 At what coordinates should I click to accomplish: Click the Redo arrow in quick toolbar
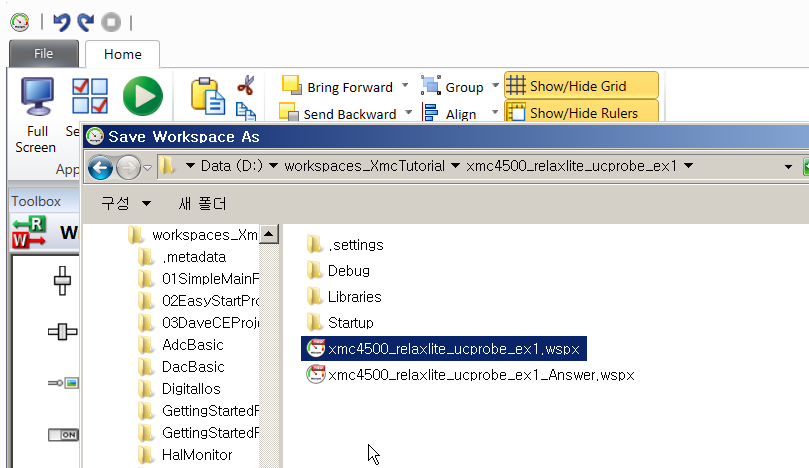pos(86,22)
